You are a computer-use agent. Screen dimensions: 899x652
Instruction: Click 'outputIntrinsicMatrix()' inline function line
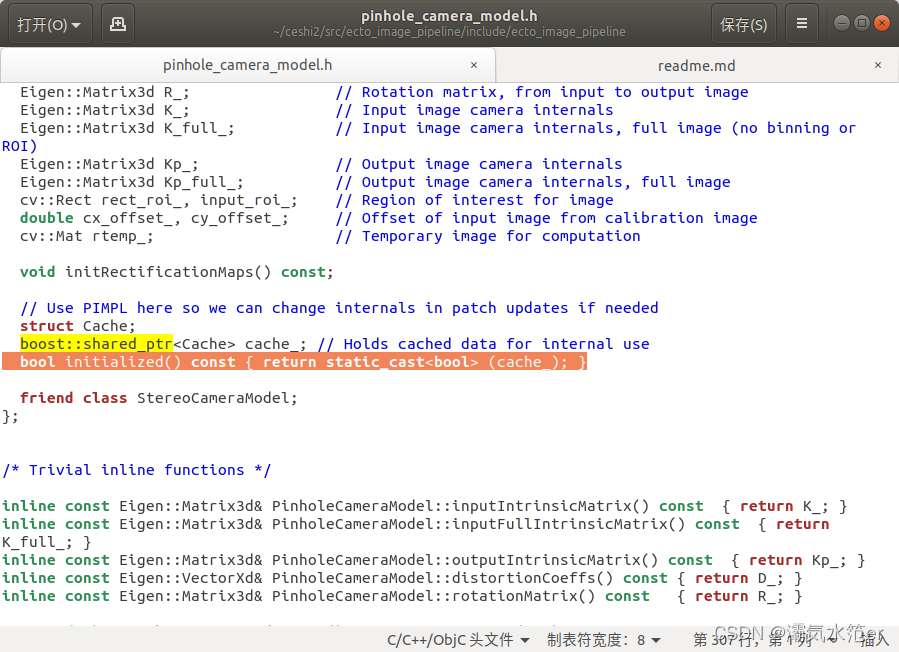pos(433,560)
